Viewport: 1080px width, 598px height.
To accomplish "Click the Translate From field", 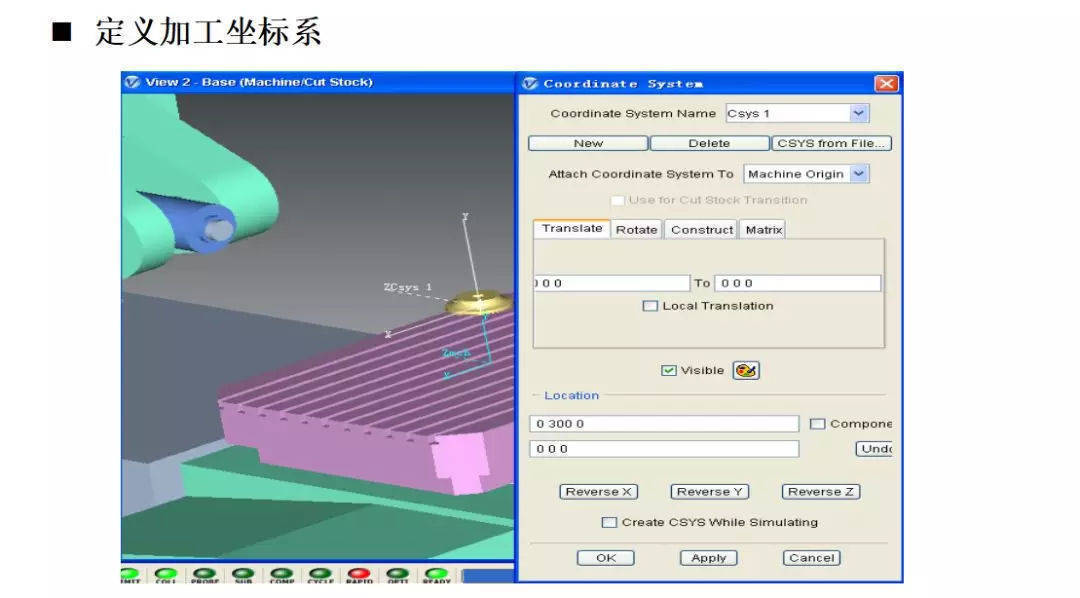I will pyautogui.click(x=612, y=283).
